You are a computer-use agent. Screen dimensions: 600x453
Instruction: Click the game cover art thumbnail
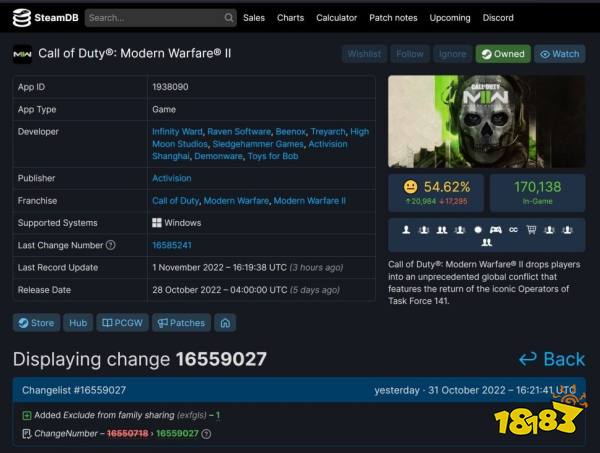486,121
